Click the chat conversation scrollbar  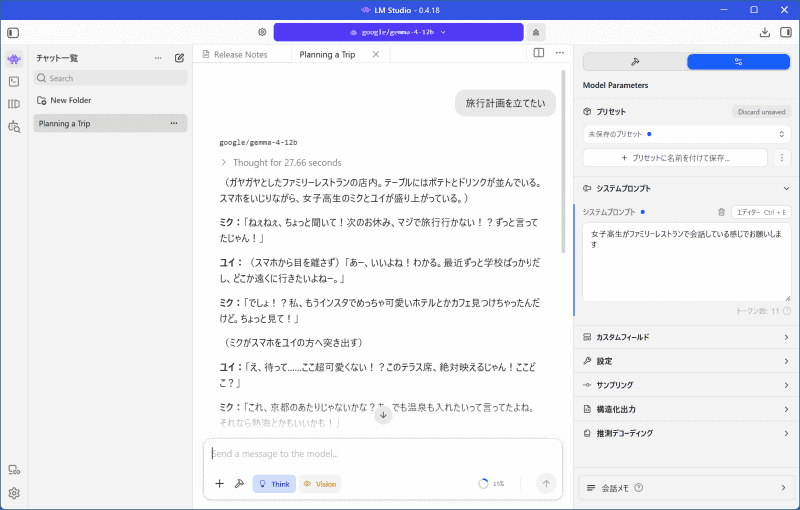563,162
